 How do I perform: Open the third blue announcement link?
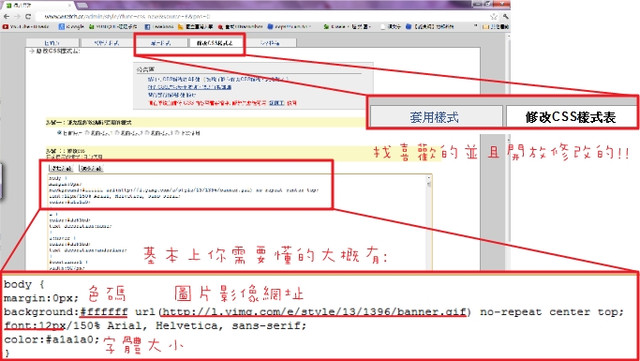[172, 95]
